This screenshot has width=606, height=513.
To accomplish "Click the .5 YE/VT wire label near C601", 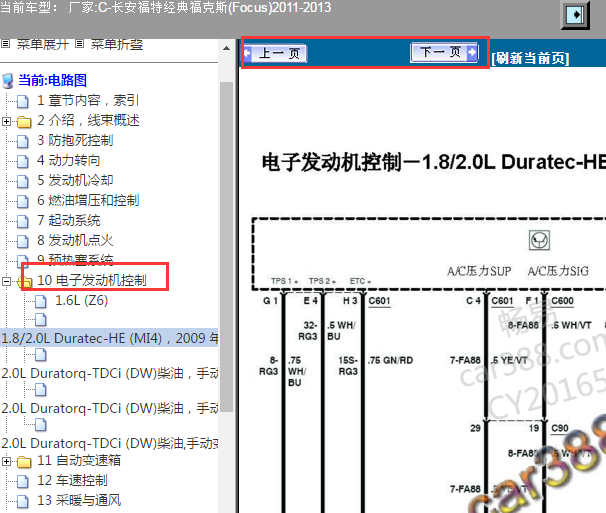I will tap(509, 360).
